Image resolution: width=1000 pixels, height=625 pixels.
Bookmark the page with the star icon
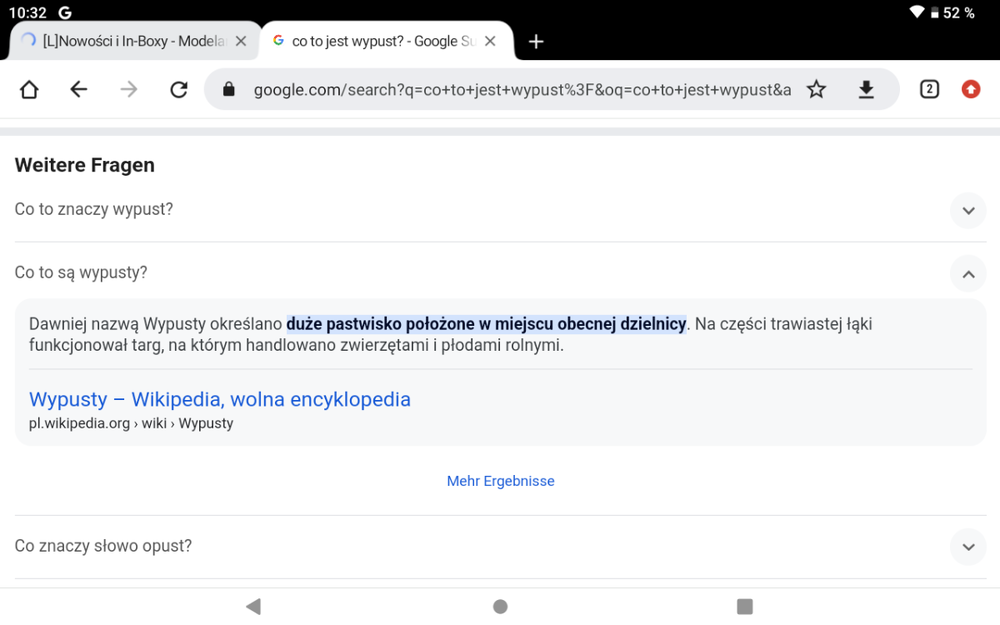[x=817, y=90]
